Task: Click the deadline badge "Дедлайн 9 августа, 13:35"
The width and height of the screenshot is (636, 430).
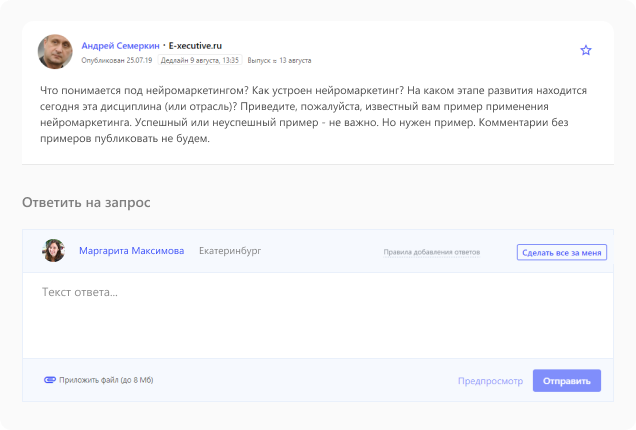Action: (x=199, y=60)
